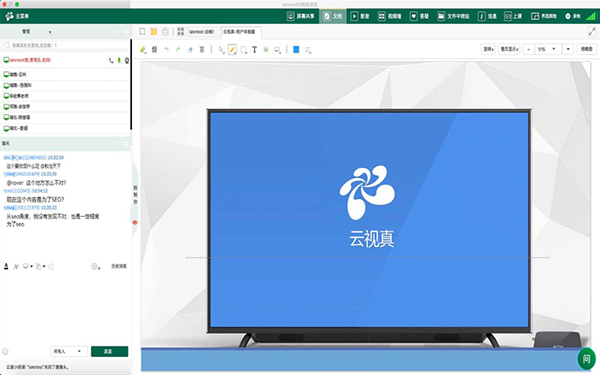The image size is (600, 375).
Task: Open the rotate dropdown in document toolbar
Action: pyautogui.click(x=488, y=49)
